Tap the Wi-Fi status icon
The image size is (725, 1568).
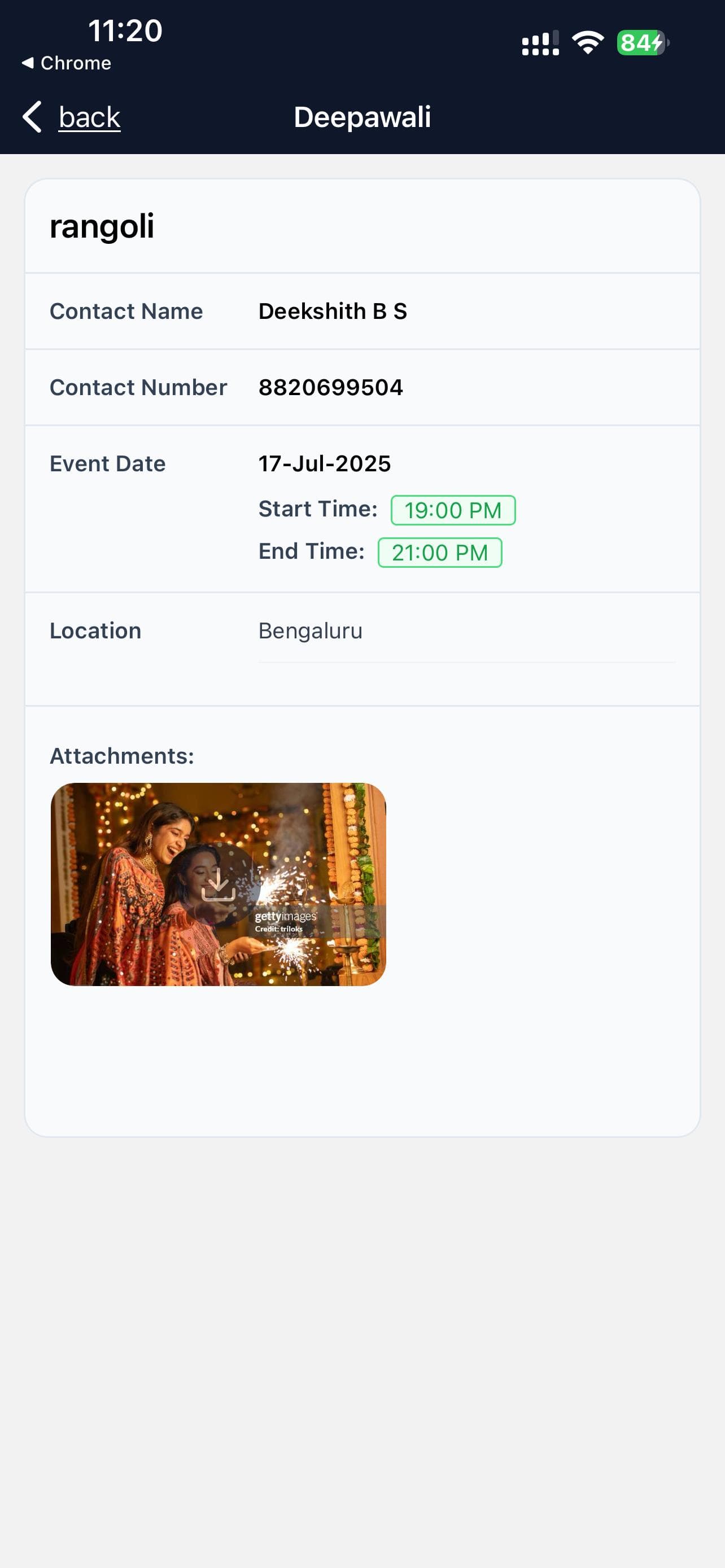tap(587, 42)
